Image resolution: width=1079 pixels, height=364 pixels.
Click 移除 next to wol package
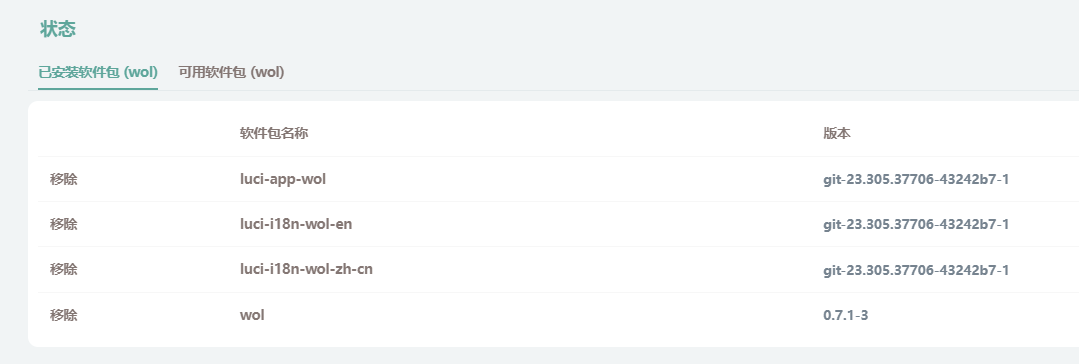coord(64,315)
